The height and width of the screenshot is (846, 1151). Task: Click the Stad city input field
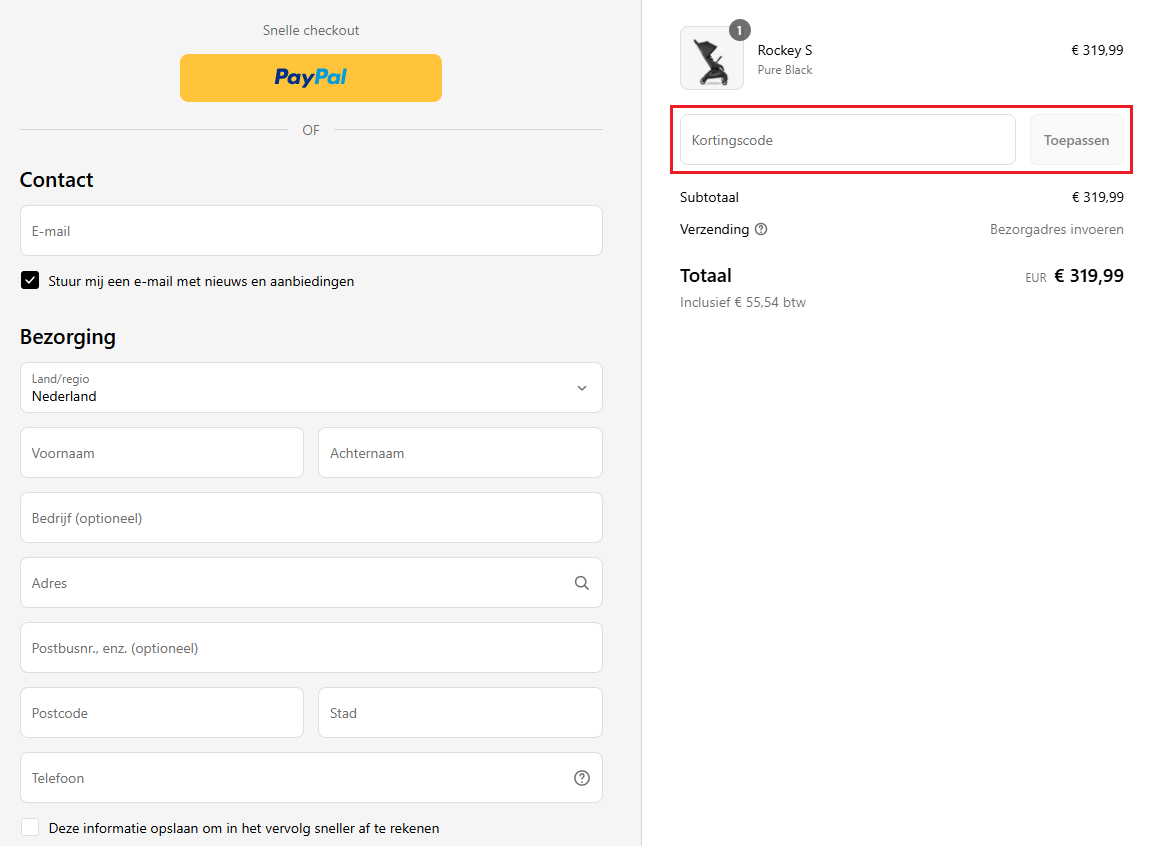[459, 712]
